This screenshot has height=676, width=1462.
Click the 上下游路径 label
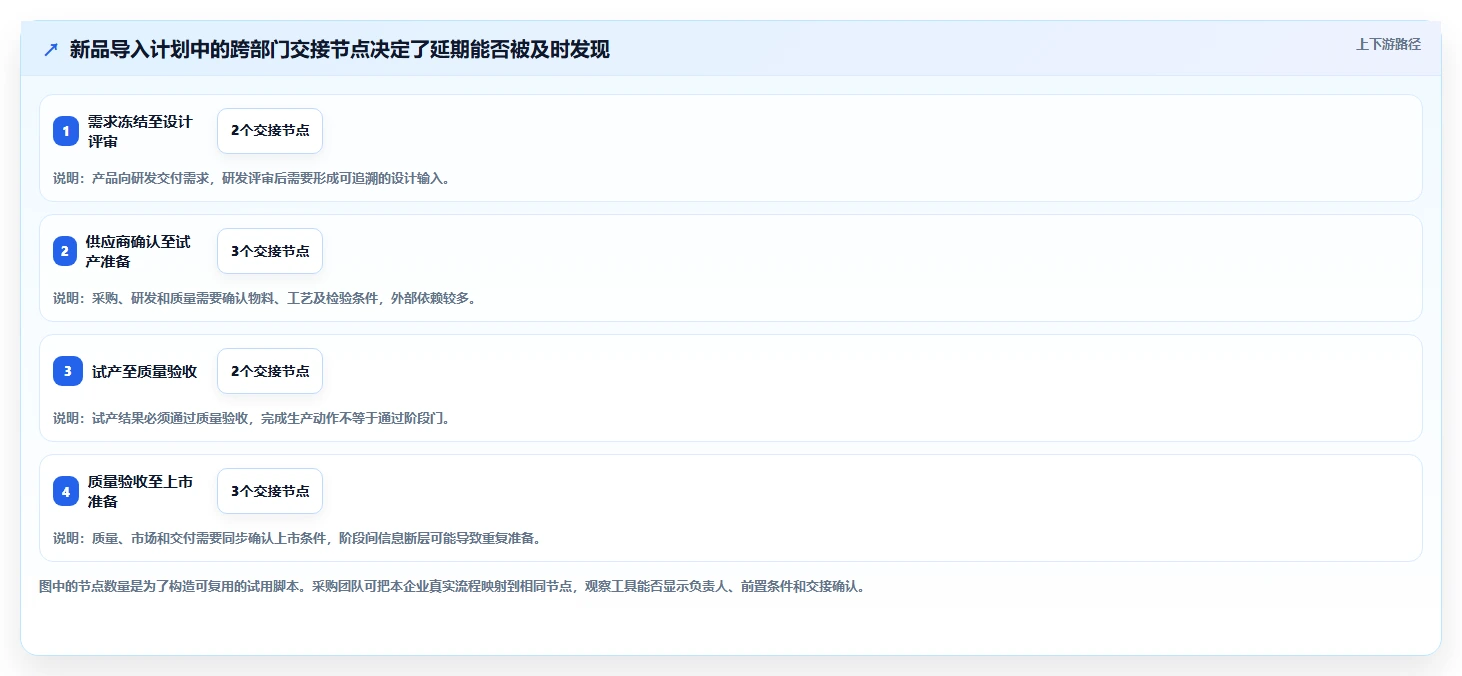1388,44
